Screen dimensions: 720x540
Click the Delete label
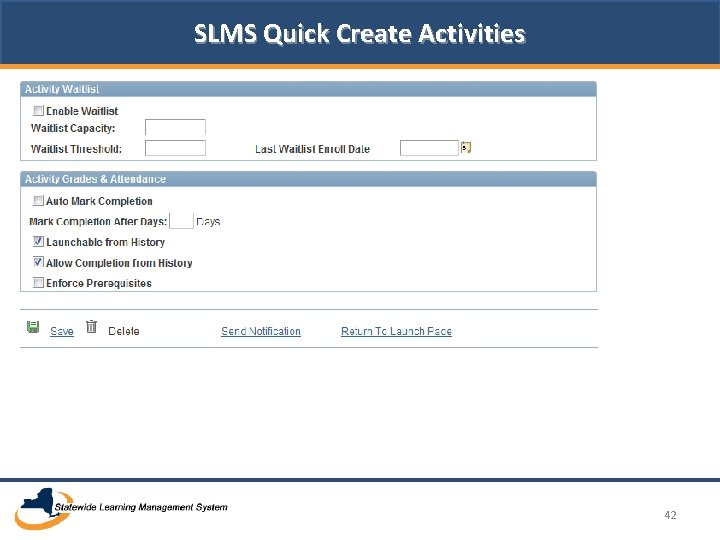(x=124, y=331)
